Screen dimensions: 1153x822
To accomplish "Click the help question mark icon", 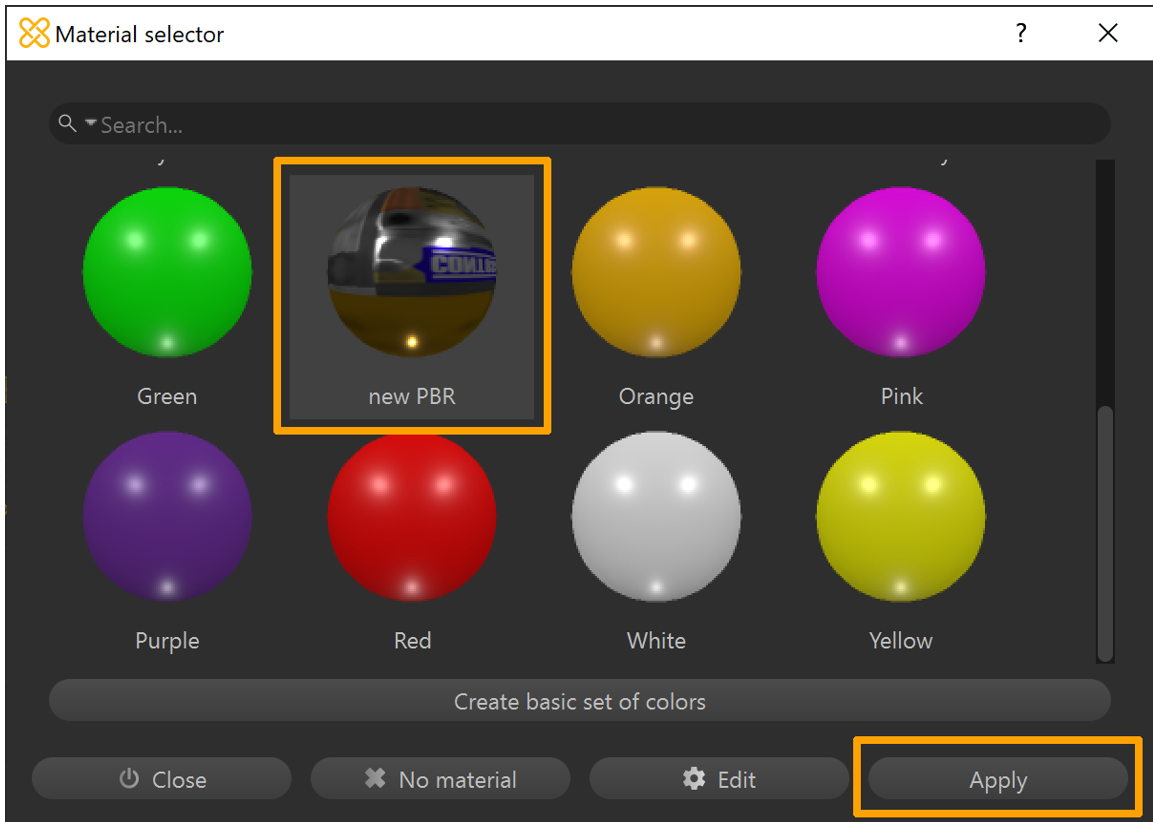I will pos(1020,33).
